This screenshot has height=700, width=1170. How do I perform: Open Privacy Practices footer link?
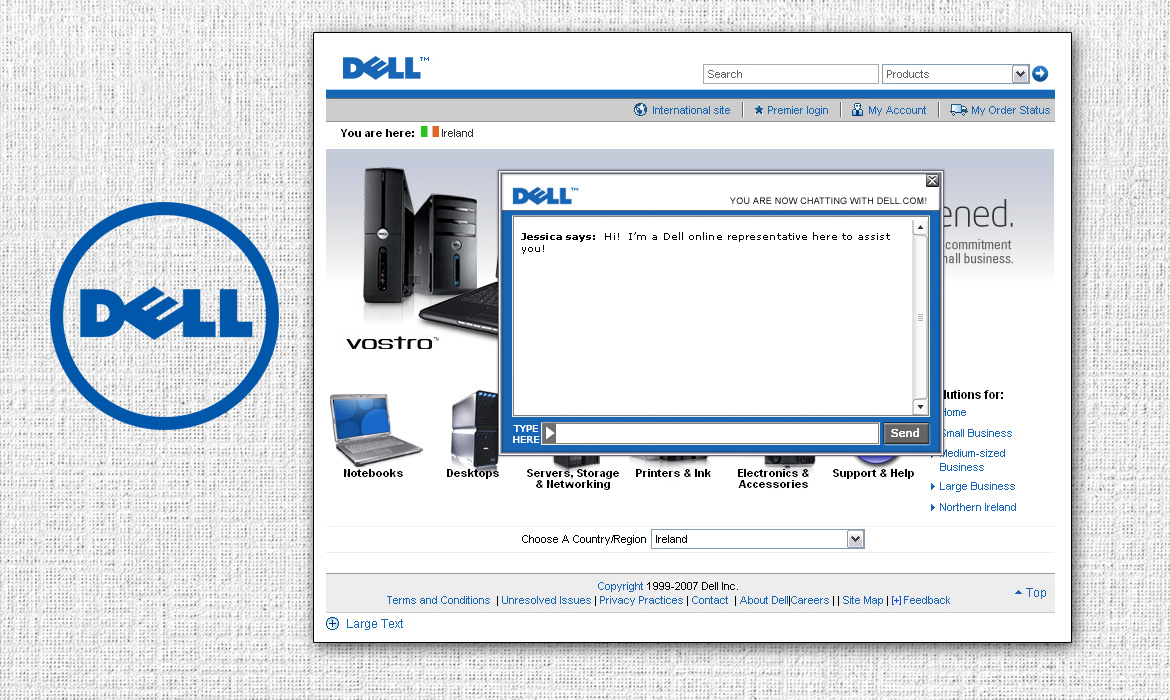pos(641,600)
